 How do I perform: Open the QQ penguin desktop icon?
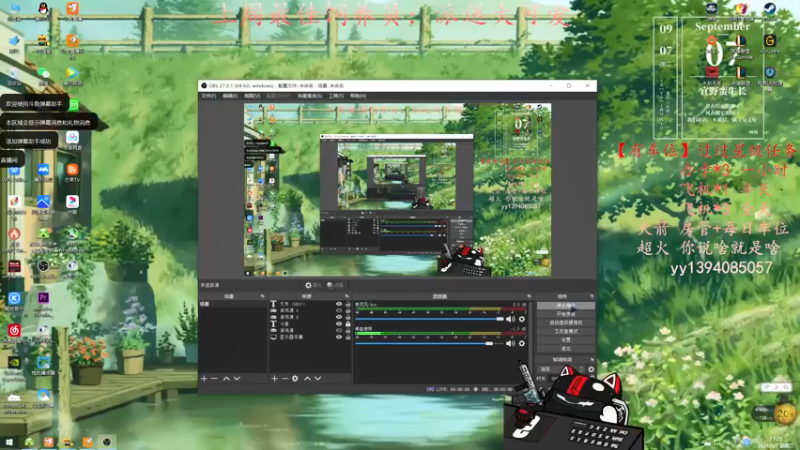pyautogui.click(x=43, y=10)
